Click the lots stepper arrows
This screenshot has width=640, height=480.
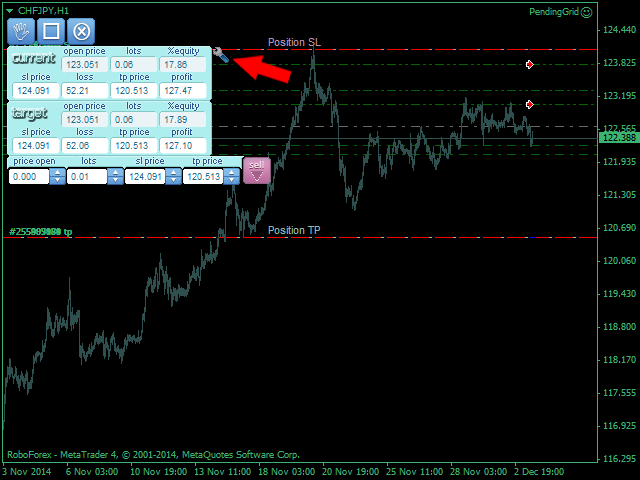point(115,176)
